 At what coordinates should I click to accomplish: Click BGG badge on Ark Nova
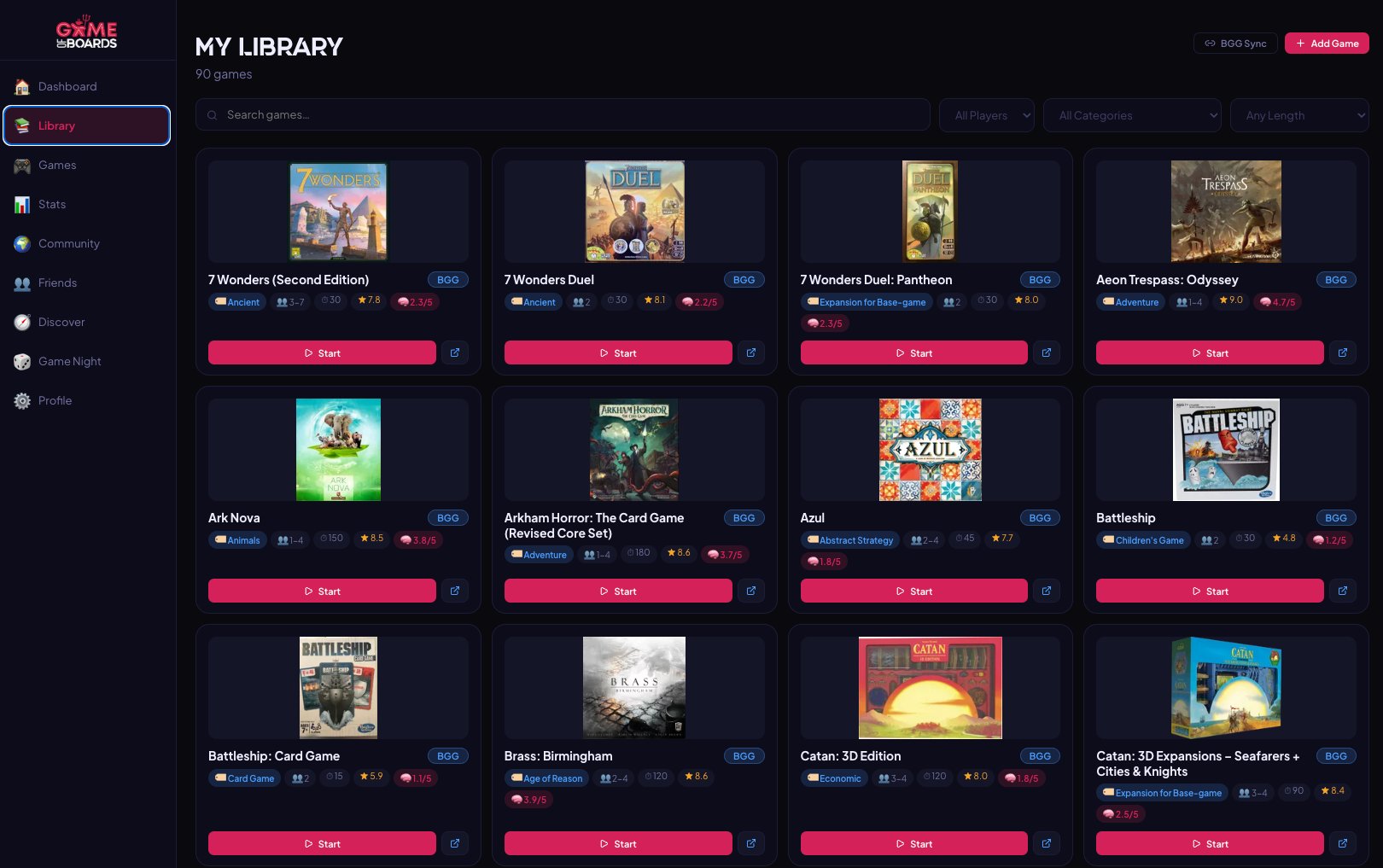(x=448, y=518)
